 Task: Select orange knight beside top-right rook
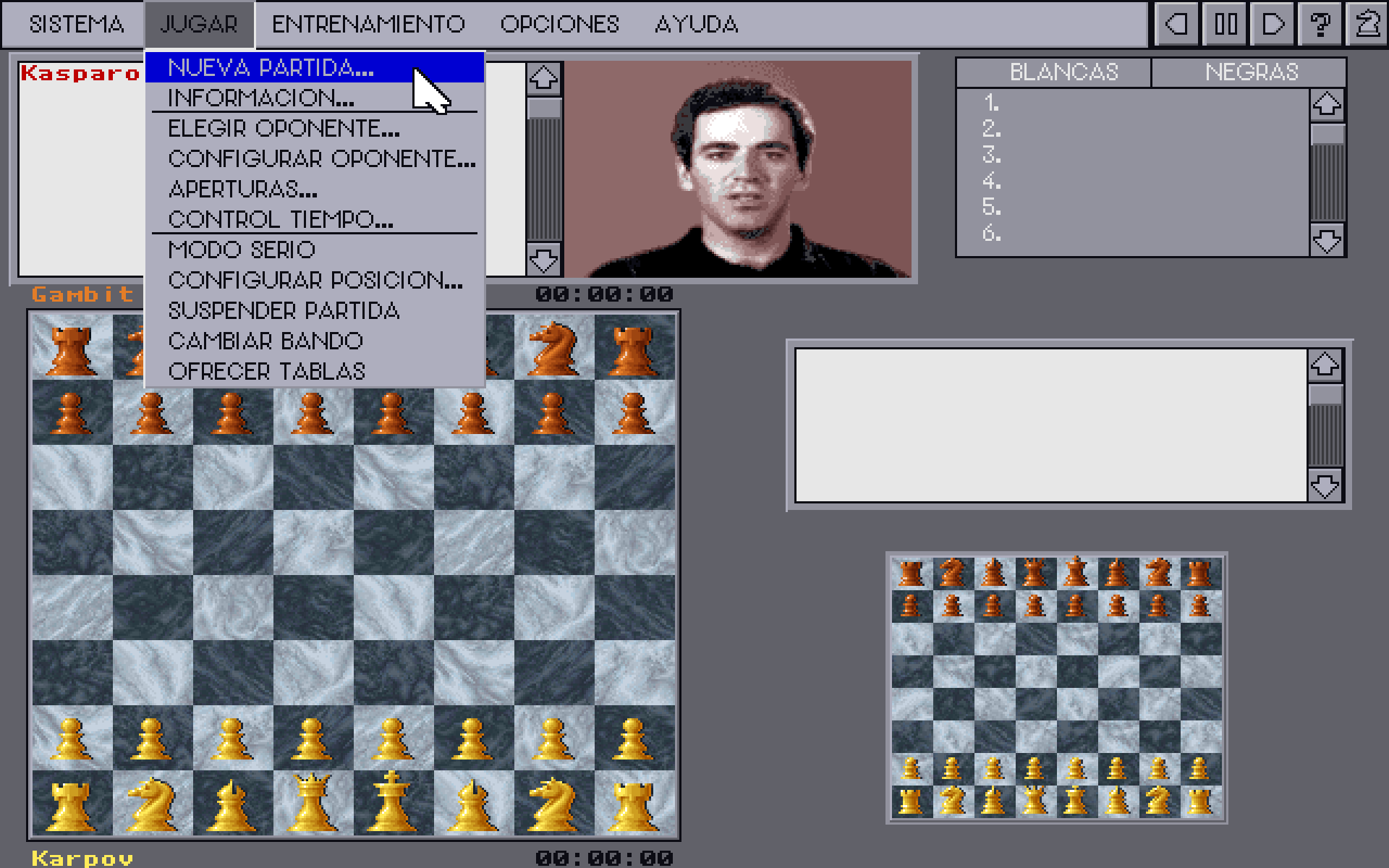[x=553, y=349]
